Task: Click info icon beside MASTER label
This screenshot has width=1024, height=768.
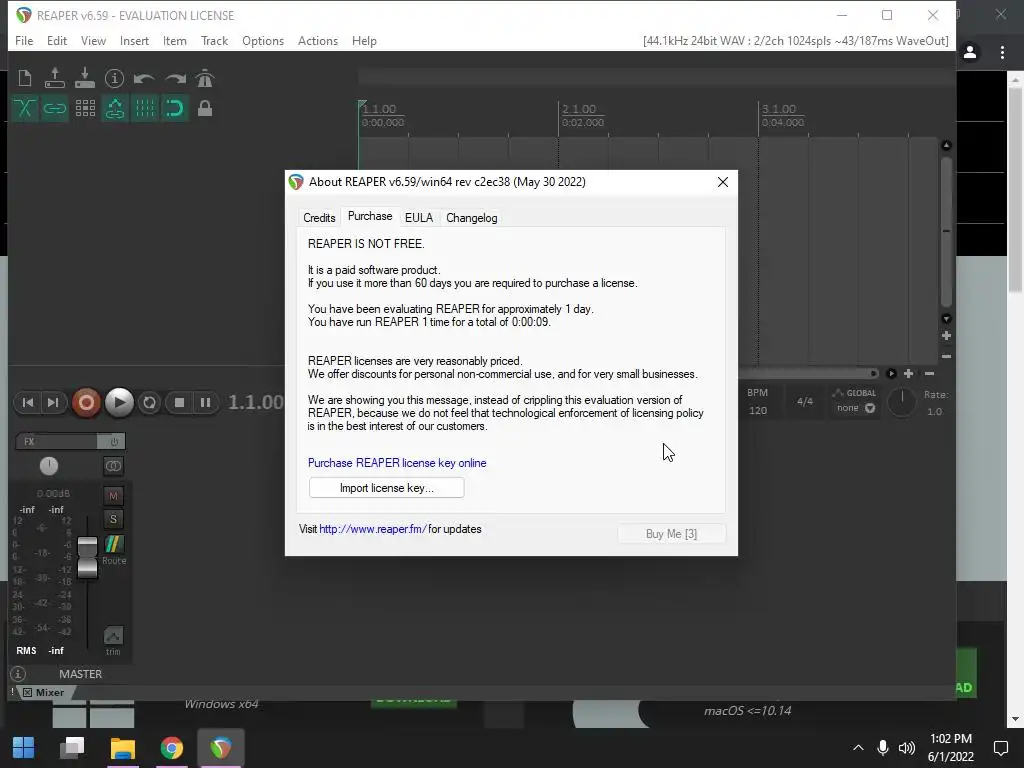Action: 18,674
